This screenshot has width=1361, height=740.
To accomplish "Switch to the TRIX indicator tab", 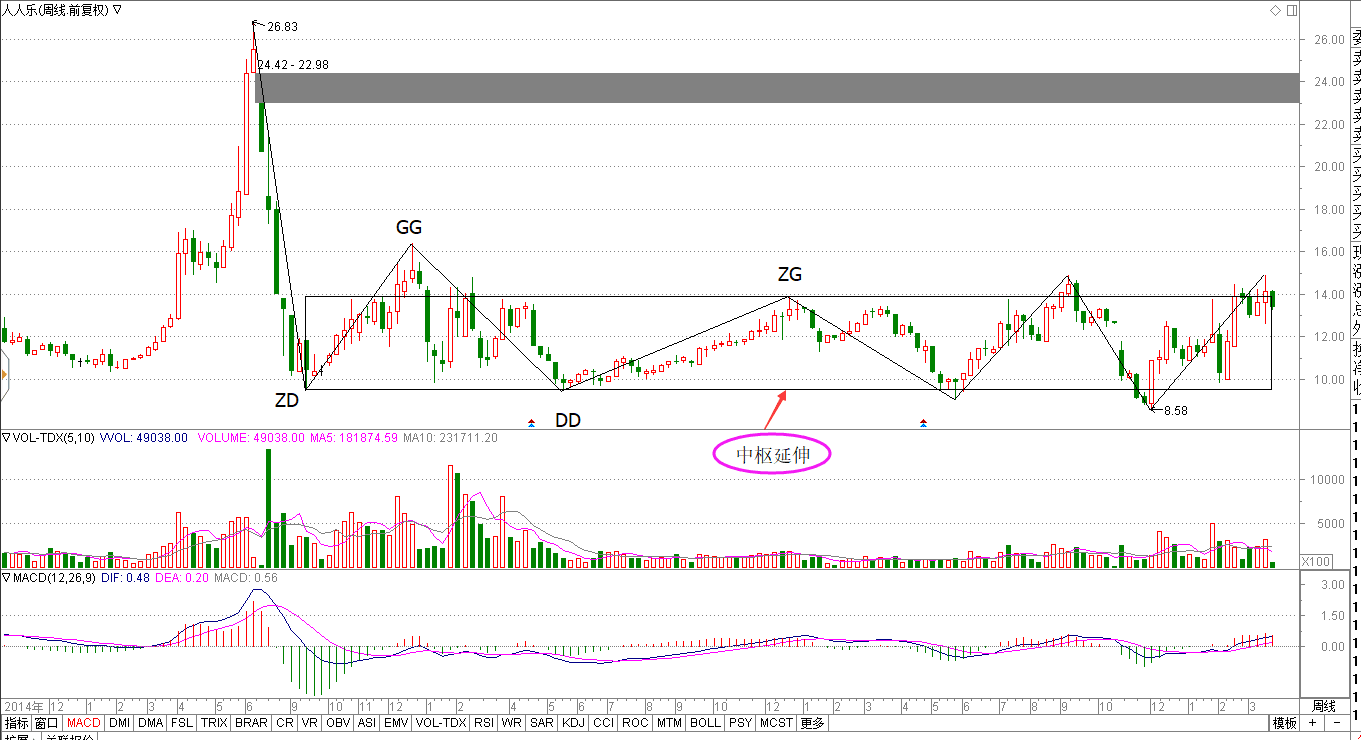I will [213, 723].
